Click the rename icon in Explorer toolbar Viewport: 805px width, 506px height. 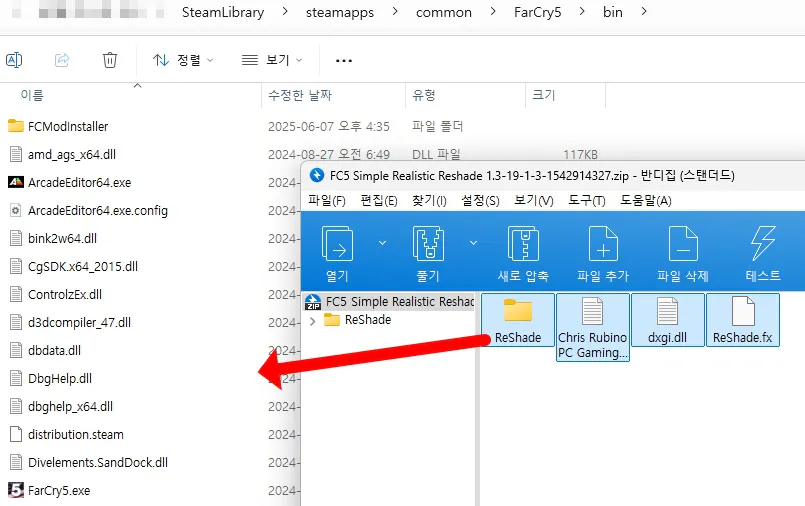click(x=14, y=60)
